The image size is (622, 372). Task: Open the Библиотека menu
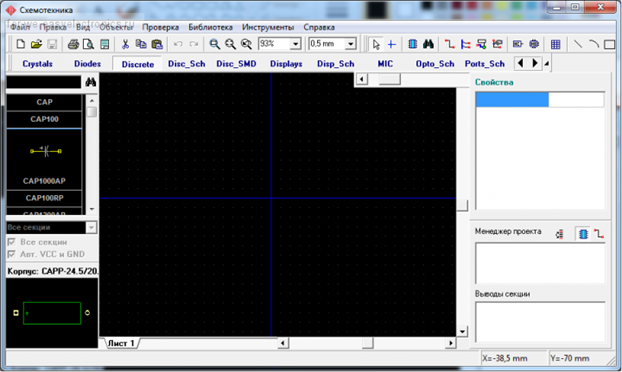coord(210,27)
